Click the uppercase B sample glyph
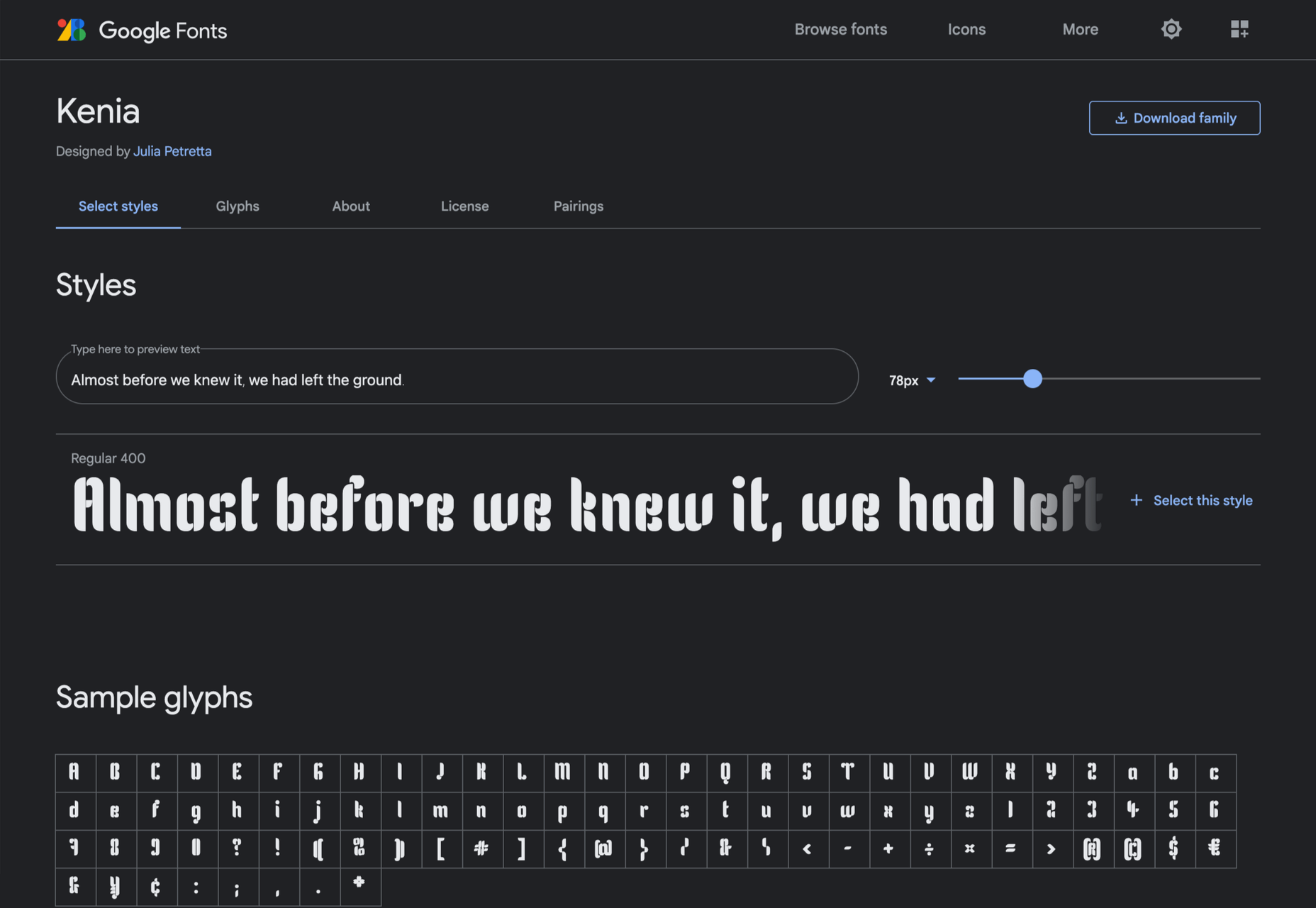This screenshot has width=1316, height=908. tap(115, 772)
